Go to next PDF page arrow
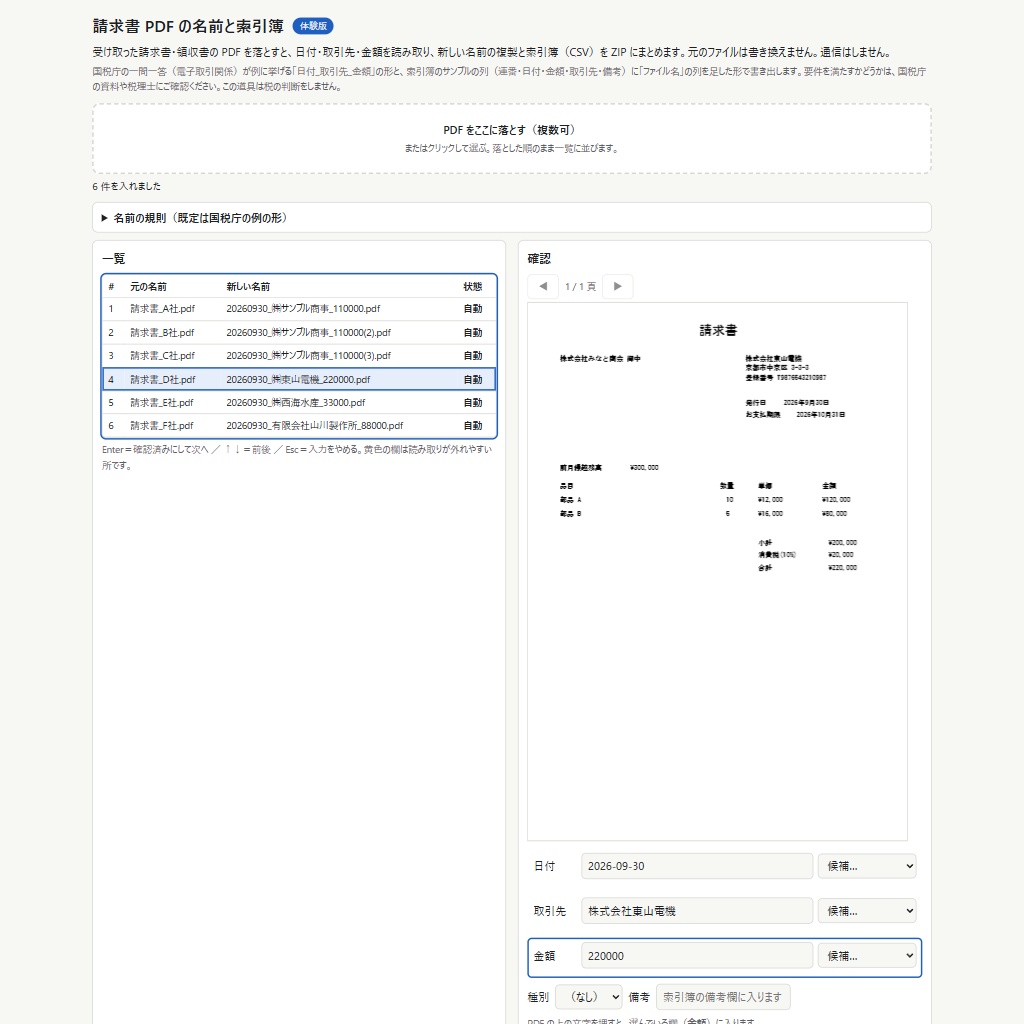1024x1024 pixels. [617, 286]
